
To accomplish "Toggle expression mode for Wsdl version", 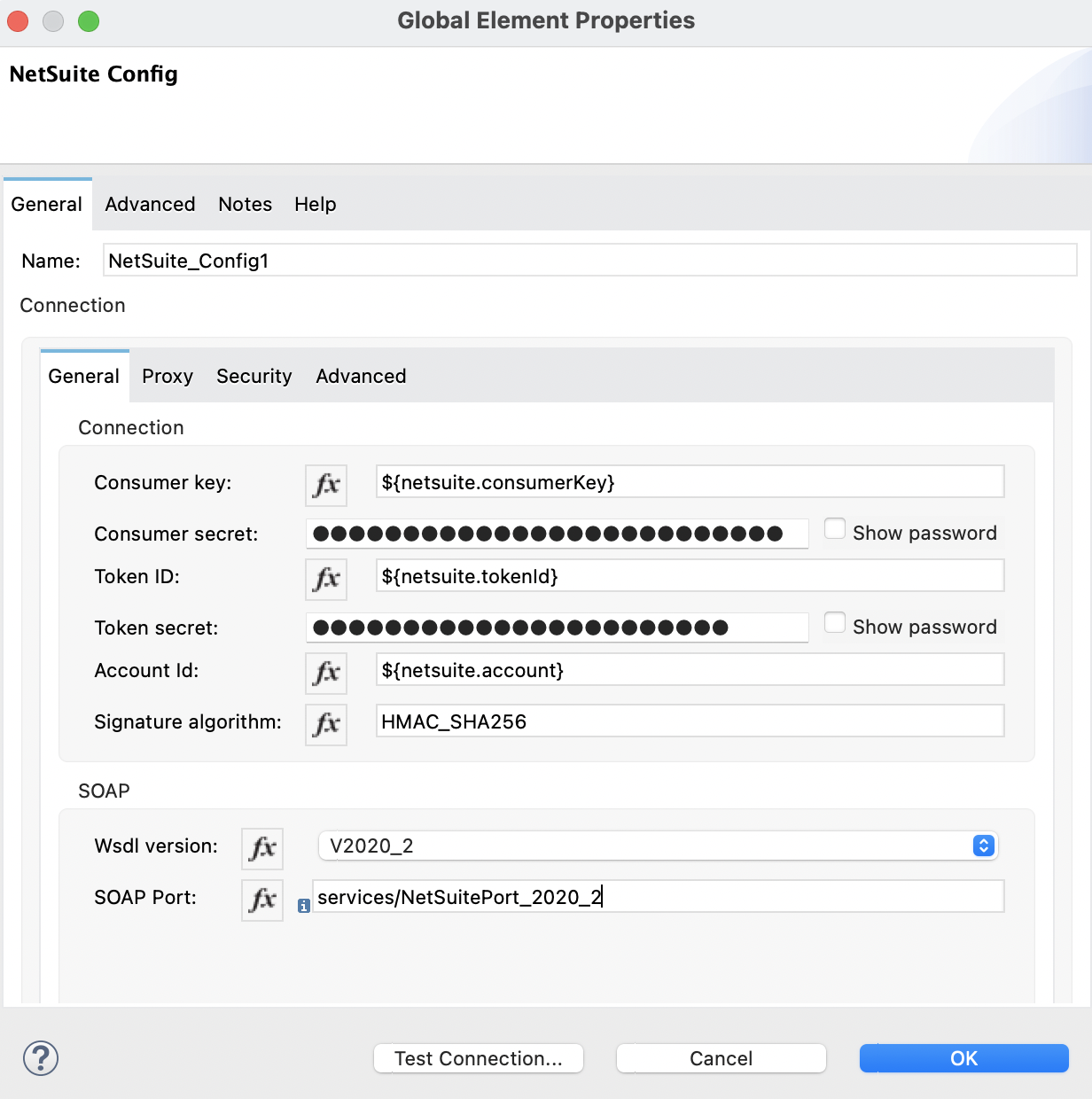I will click(261, 848).
